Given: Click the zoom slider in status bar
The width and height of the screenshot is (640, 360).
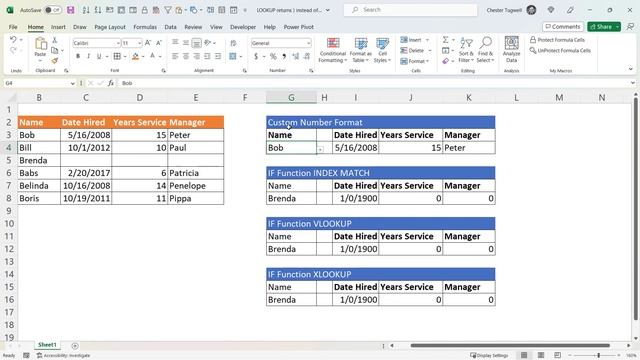Looking at the screenshot, I should pos(598,356).
